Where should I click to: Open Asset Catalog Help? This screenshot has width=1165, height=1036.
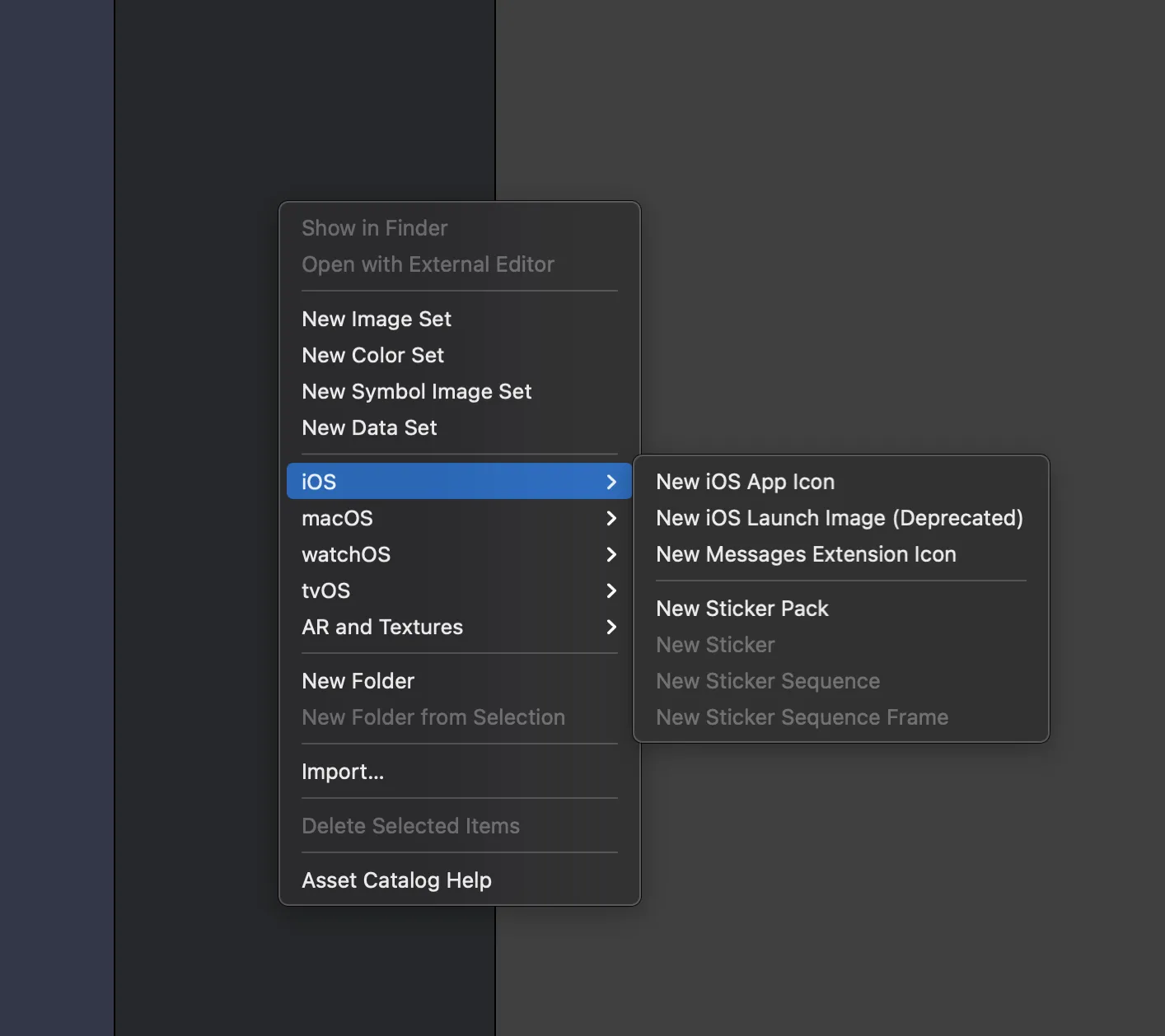point(460,880)
